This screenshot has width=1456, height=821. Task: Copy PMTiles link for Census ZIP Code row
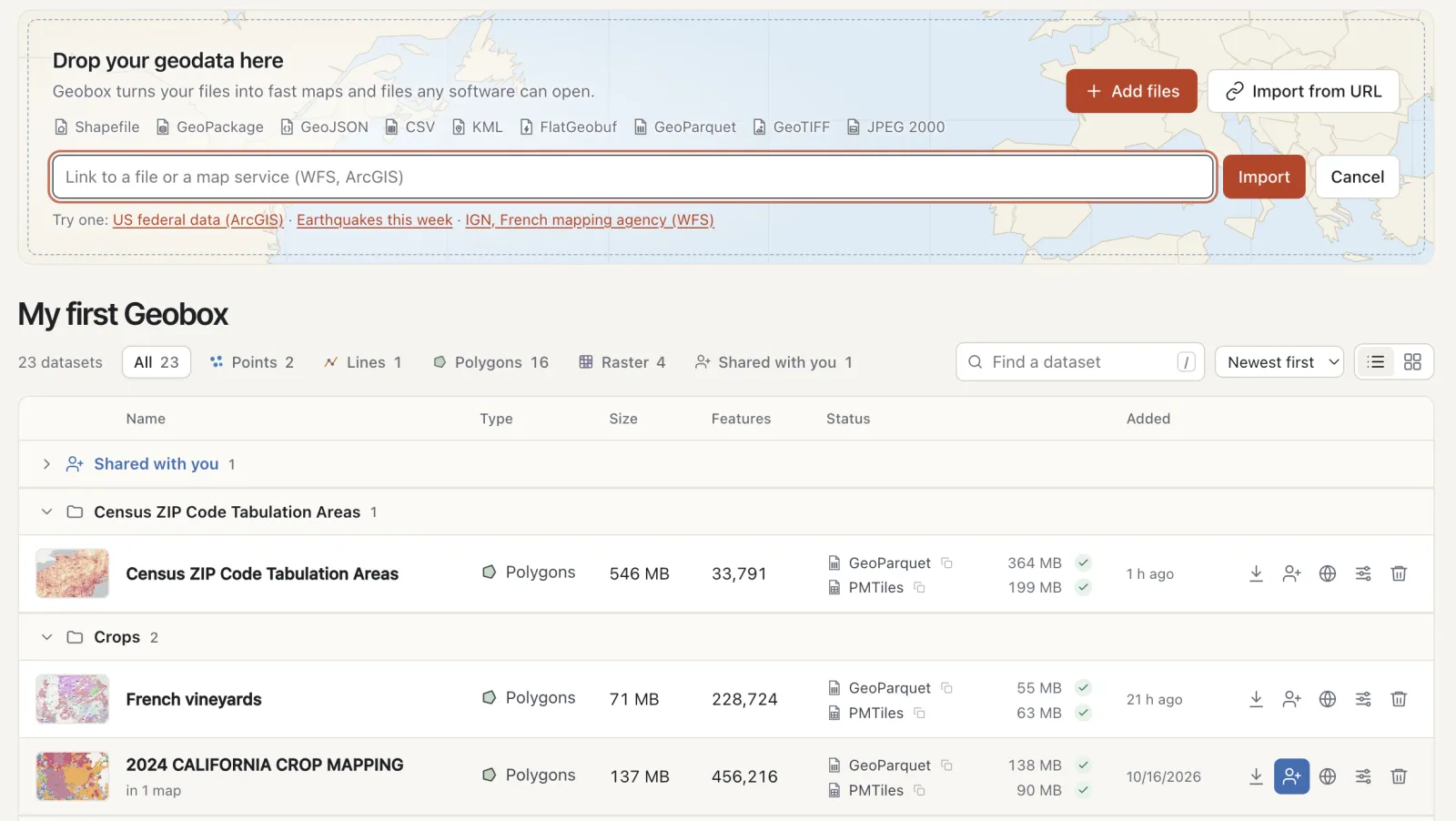[919, 587]
